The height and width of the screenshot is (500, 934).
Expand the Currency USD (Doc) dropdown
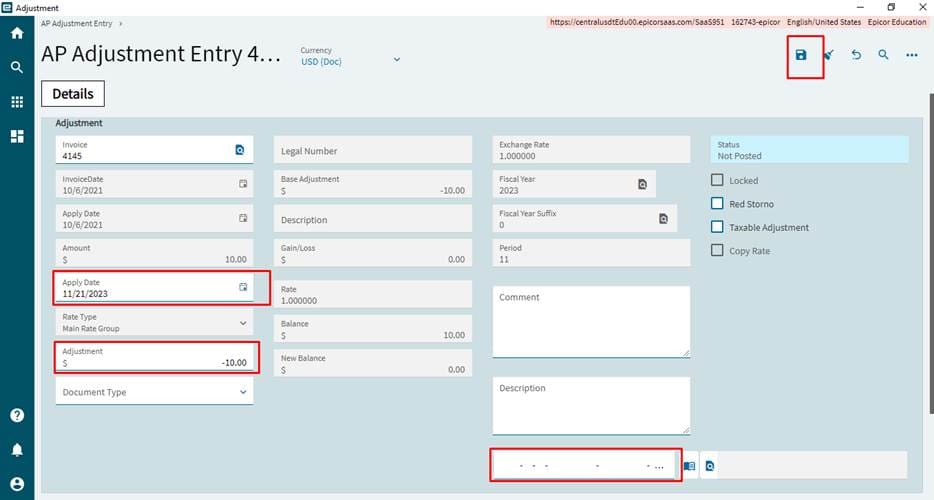[397, 60]
